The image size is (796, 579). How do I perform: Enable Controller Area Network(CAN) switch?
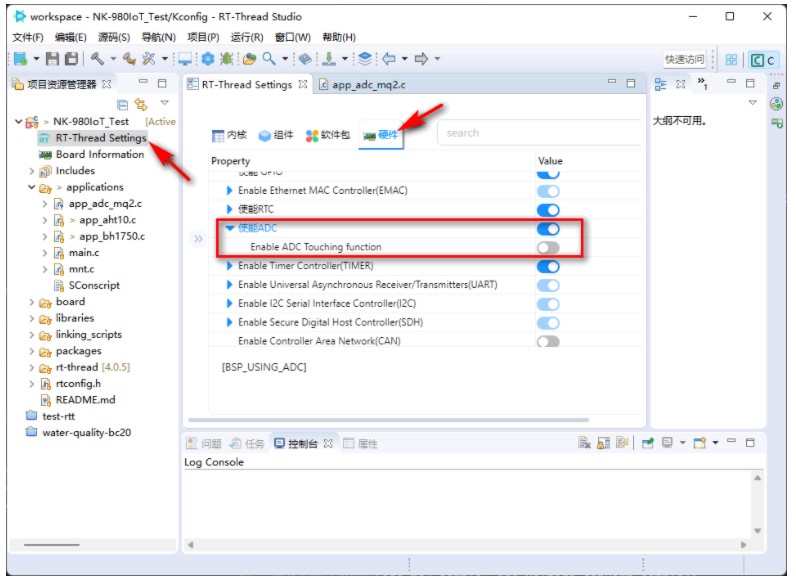pyautogui.click(x=548, y=341)
